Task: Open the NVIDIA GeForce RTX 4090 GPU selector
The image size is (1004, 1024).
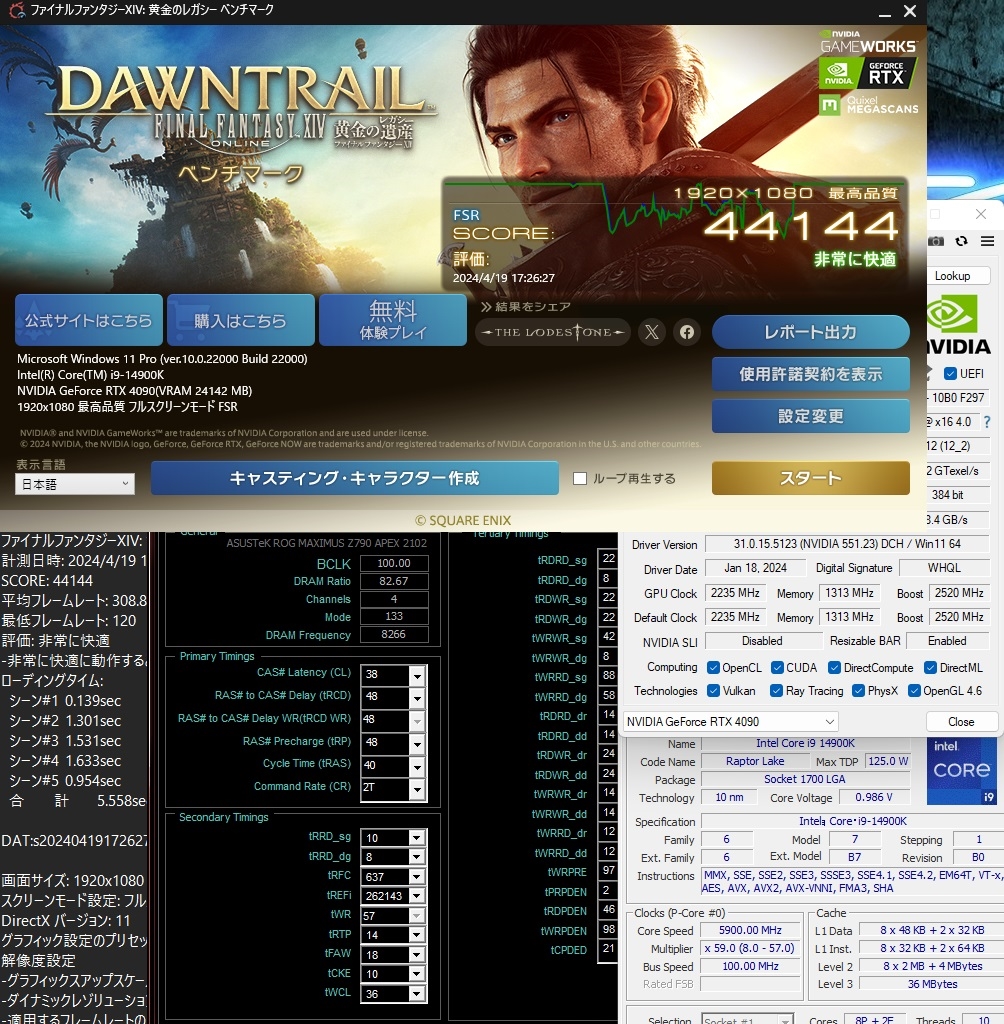Action: 730,722
